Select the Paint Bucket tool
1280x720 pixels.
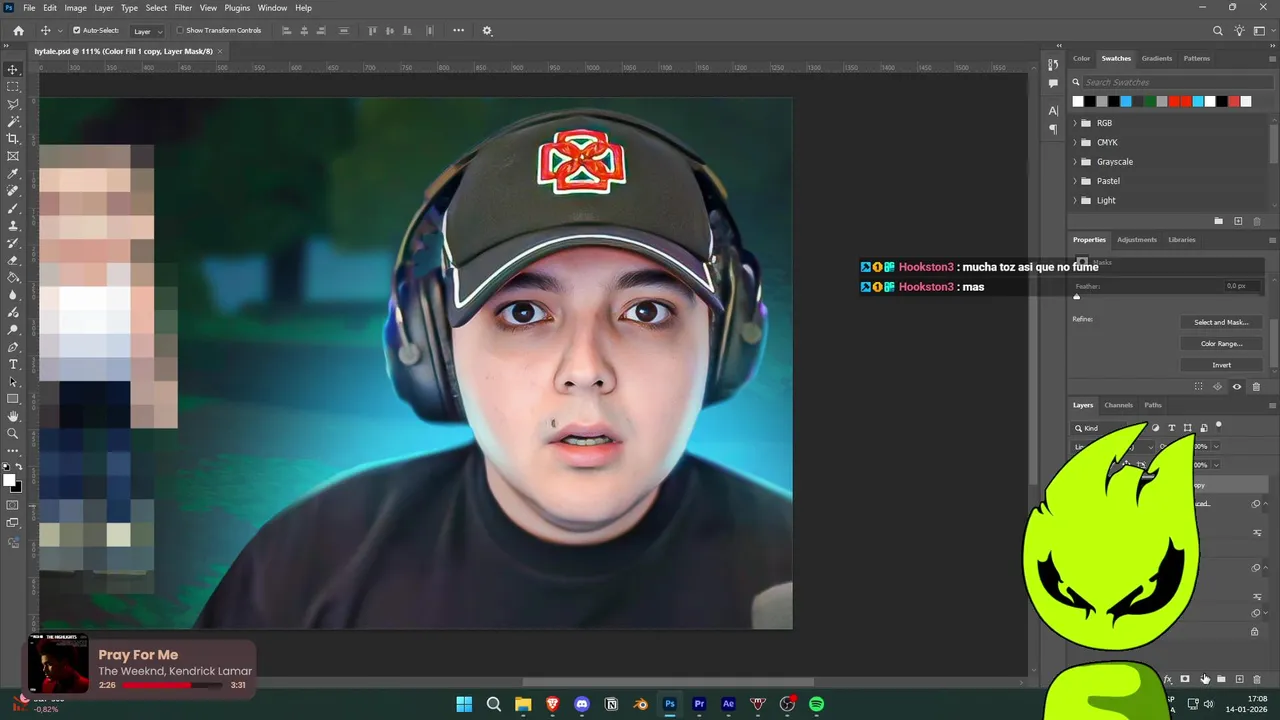pos(13,278)
